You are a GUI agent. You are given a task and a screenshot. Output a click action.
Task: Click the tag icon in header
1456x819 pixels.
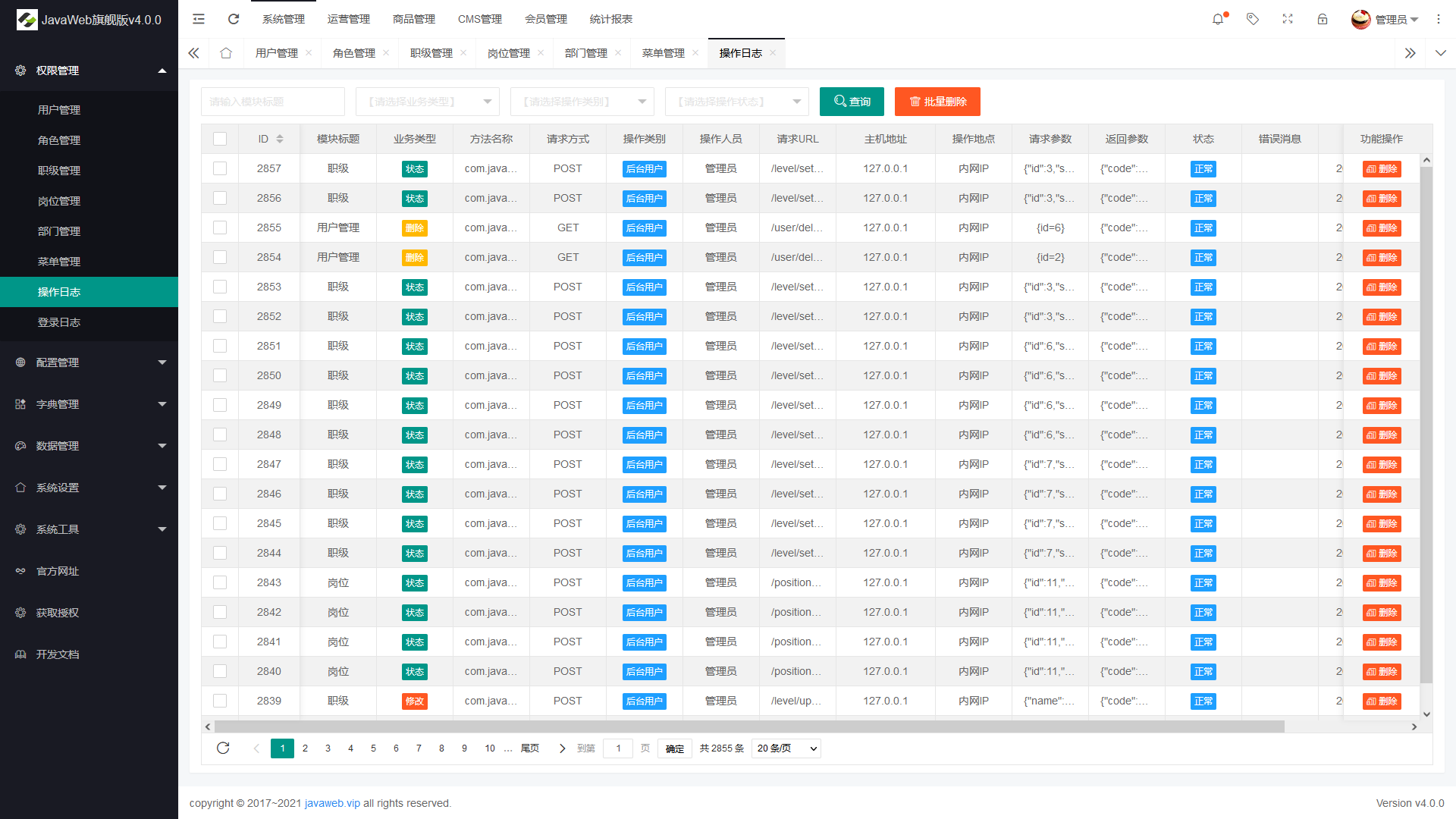click(x=1253, y=19)
